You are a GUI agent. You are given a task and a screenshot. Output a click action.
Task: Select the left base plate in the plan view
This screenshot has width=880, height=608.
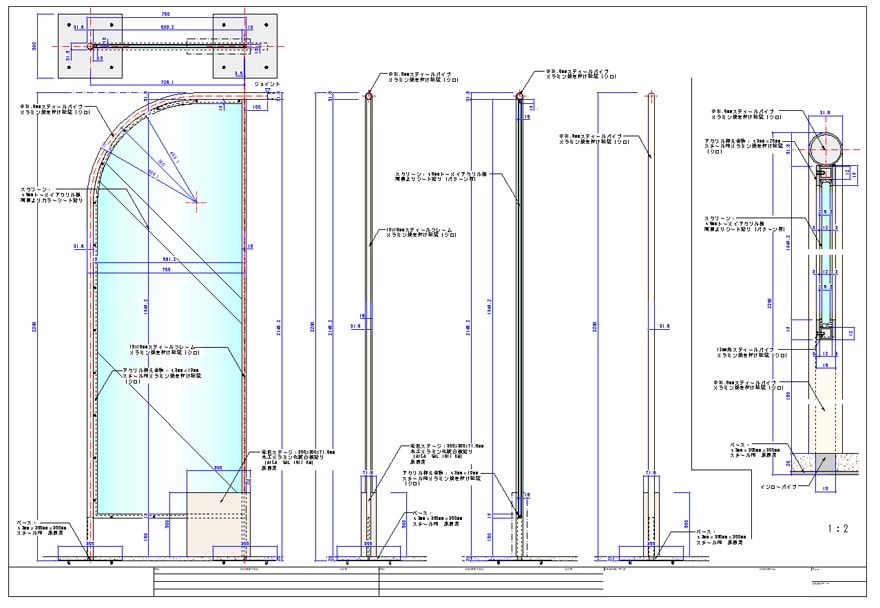tap(90, 46)
